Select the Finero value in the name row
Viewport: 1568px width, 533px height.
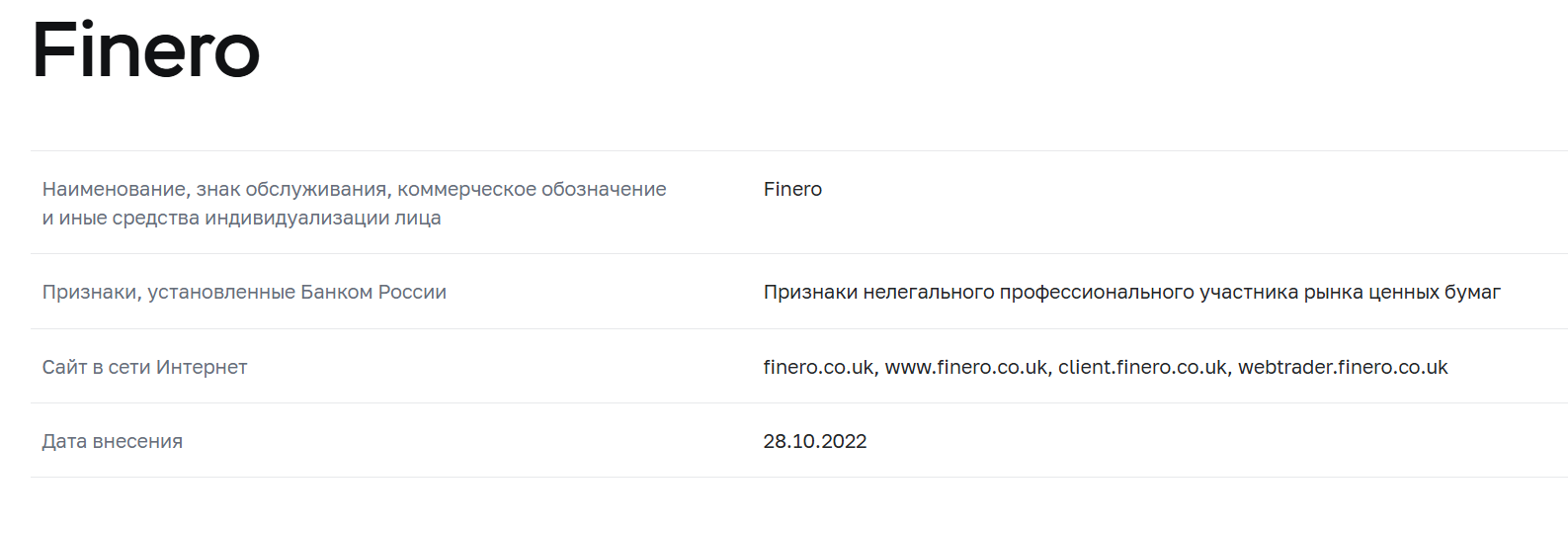click(x=792, y=189)
